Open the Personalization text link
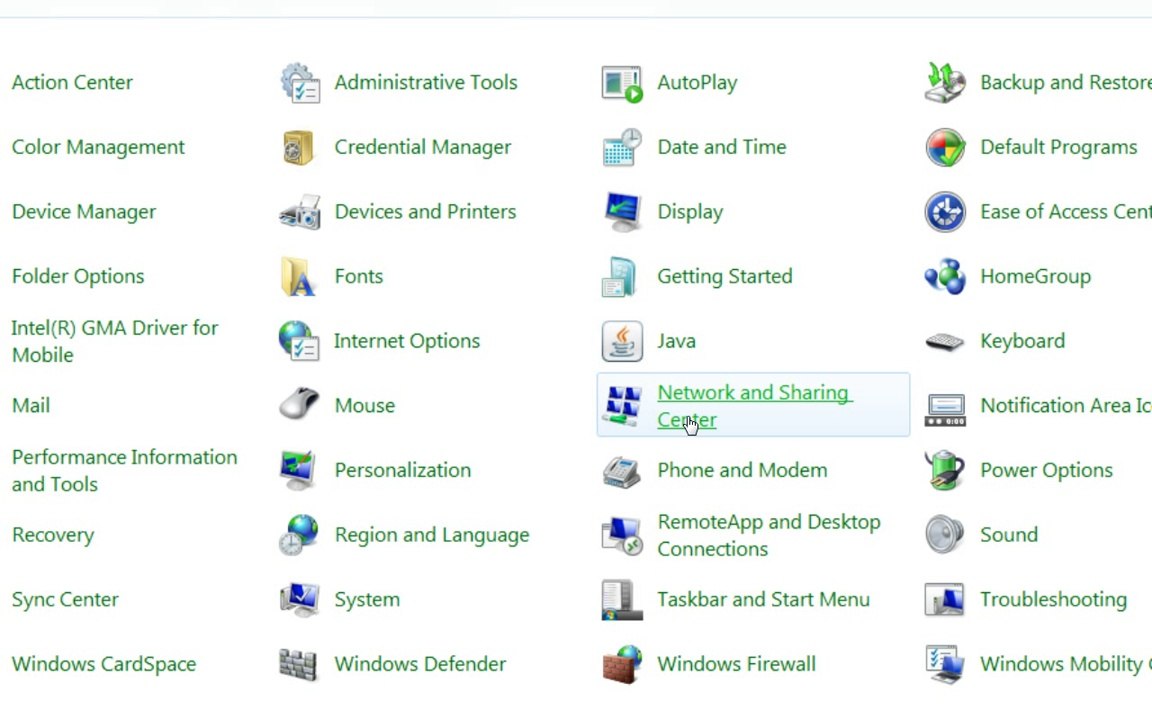This screenshot has height=720, width=1152. click(403, 470)
